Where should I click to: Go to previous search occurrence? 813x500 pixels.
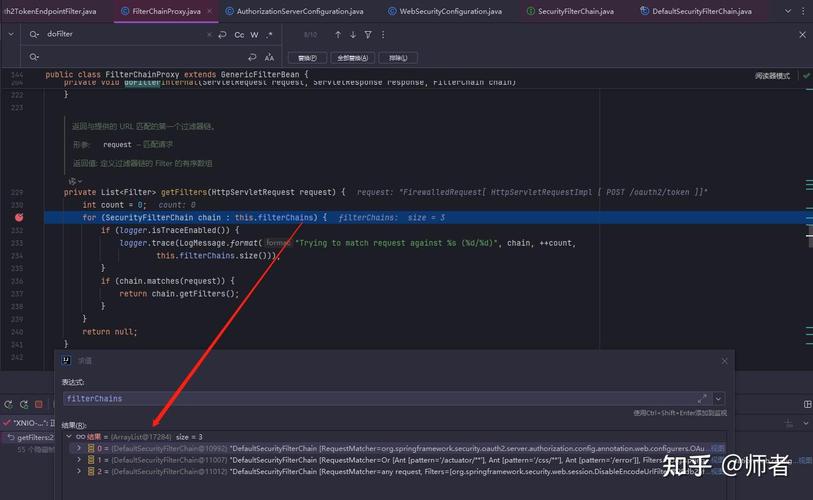[338, 35]
